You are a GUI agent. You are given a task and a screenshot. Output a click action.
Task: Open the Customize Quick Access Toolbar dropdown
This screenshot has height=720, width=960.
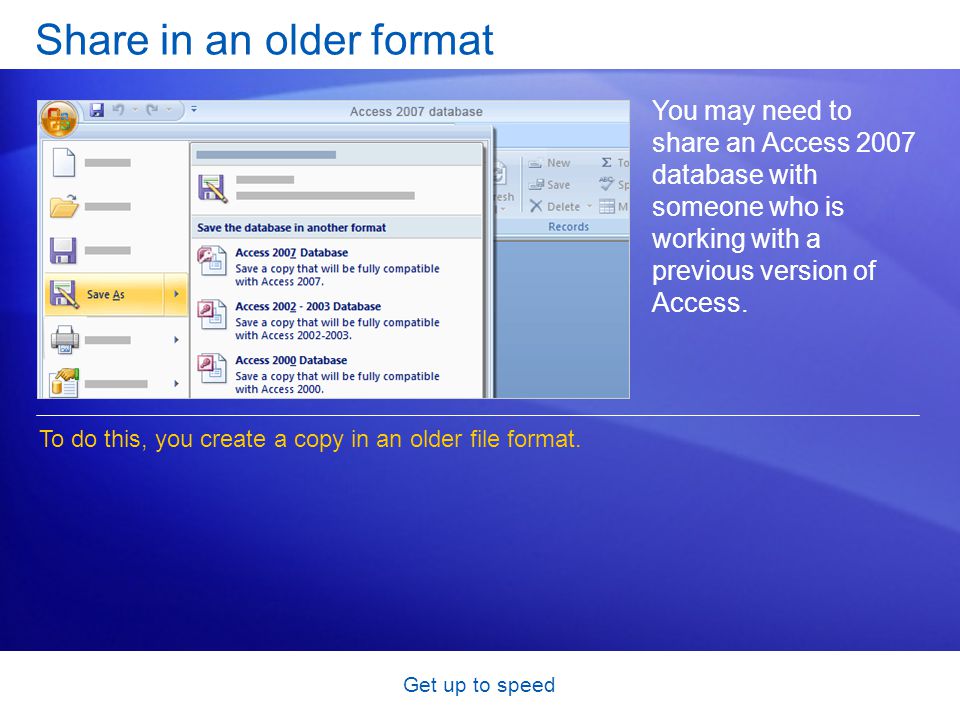(x=193, y=110)
